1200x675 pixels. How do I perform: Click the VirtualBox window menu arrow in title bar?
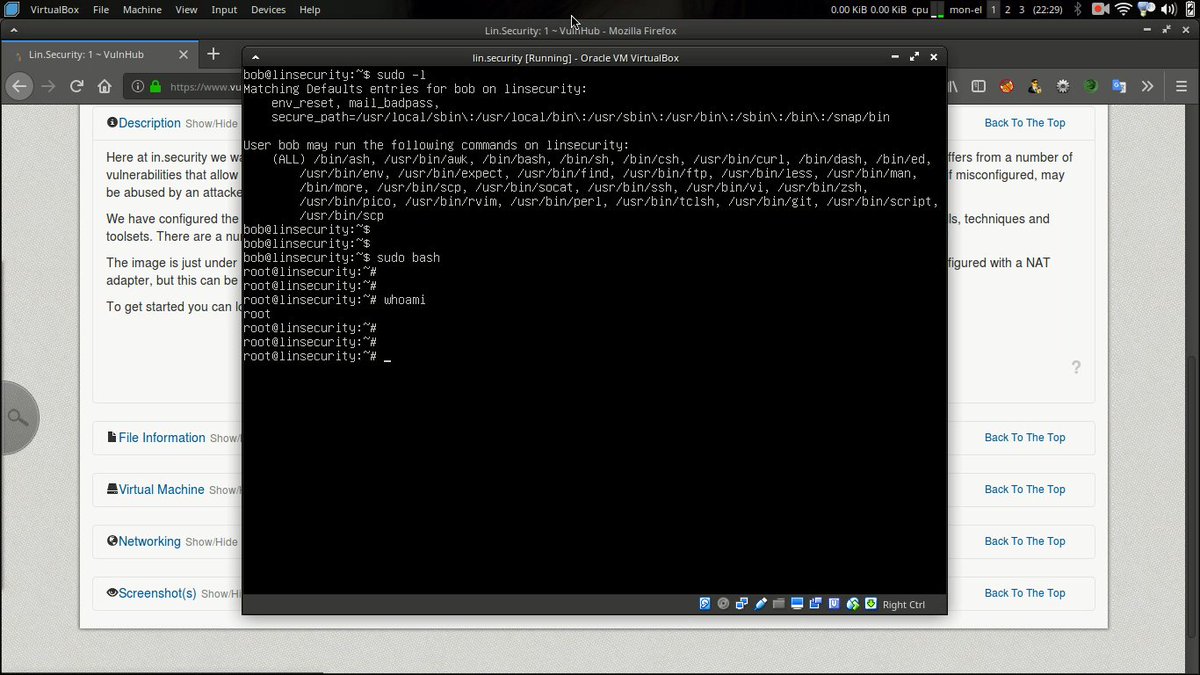256,57
